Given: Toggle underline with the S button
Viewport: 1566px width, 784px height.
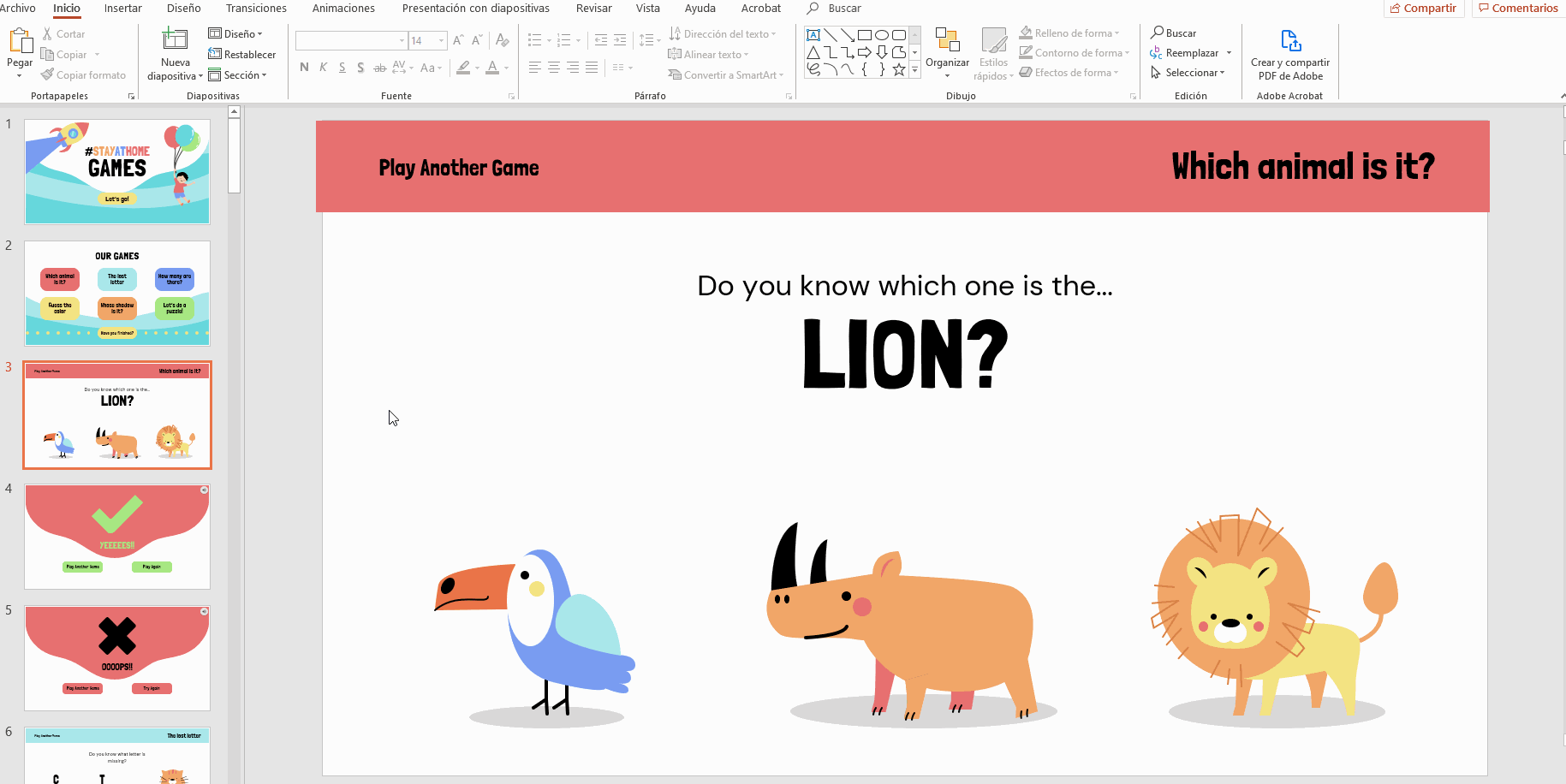Looking at the screenshot, I should (x=342, y=67).
